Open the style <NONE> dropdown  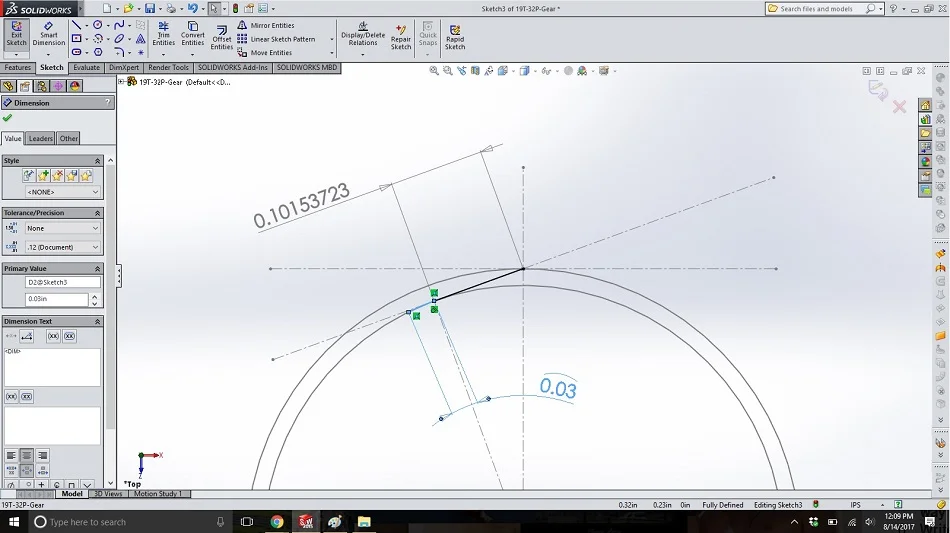(x=62, y=192)
